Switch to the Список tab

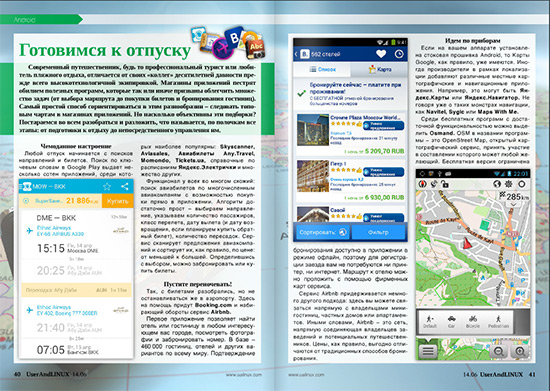pyautogui.click(x=322, y=69)
